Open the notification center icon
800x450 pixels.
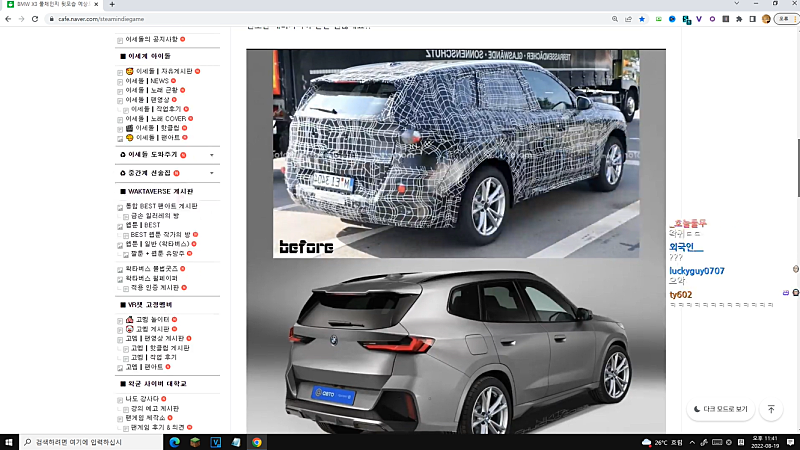point(790,442)
